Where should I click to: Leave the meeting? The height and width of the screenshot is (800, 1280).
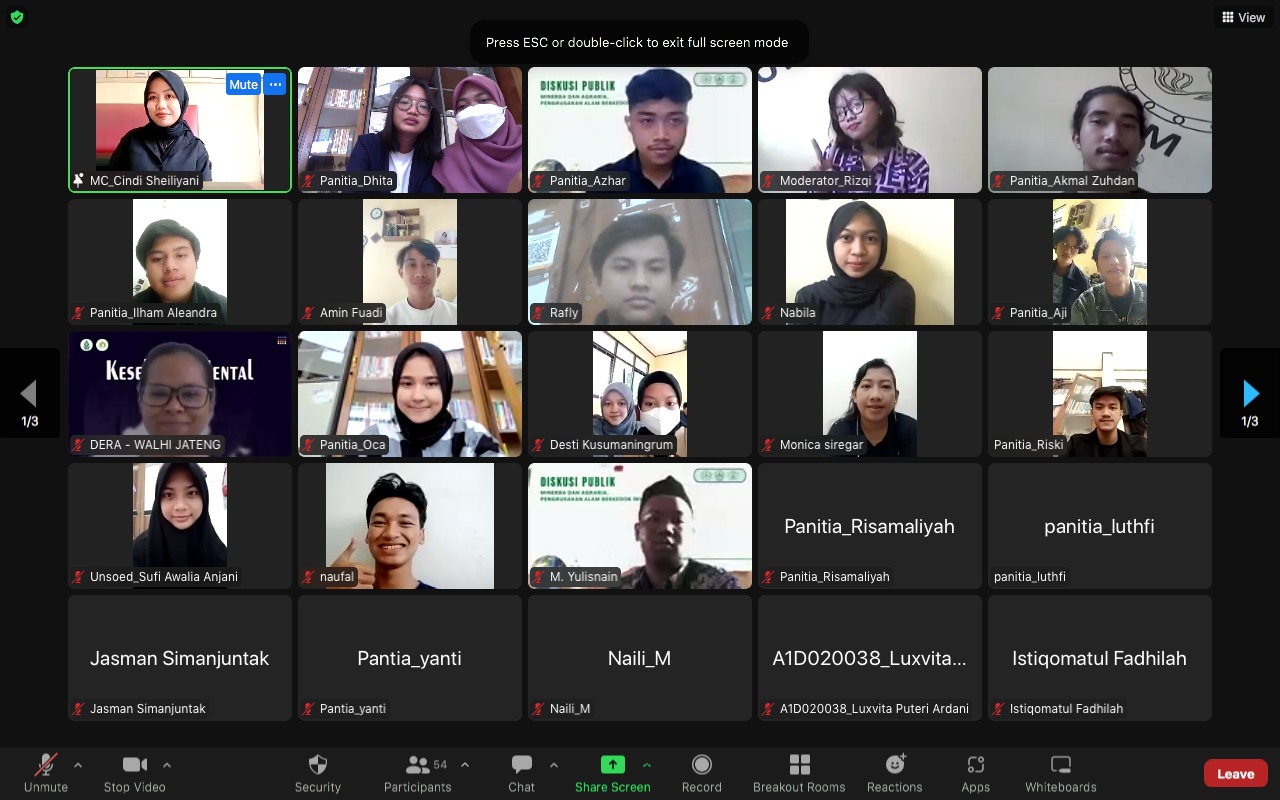point(1235,773)
